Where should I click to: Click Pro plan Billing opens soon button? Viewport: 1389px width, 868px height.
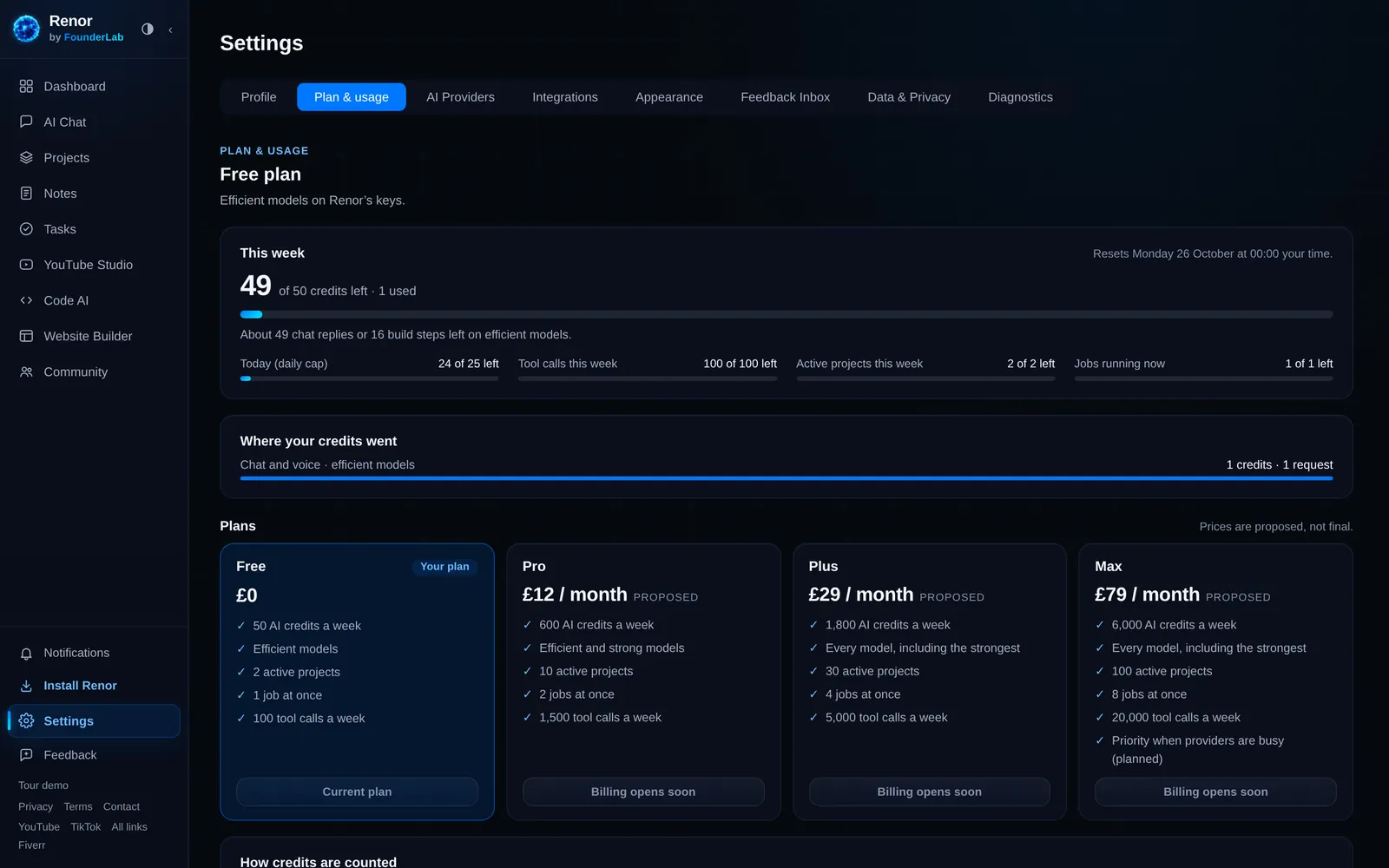click(x=643, y=792)
